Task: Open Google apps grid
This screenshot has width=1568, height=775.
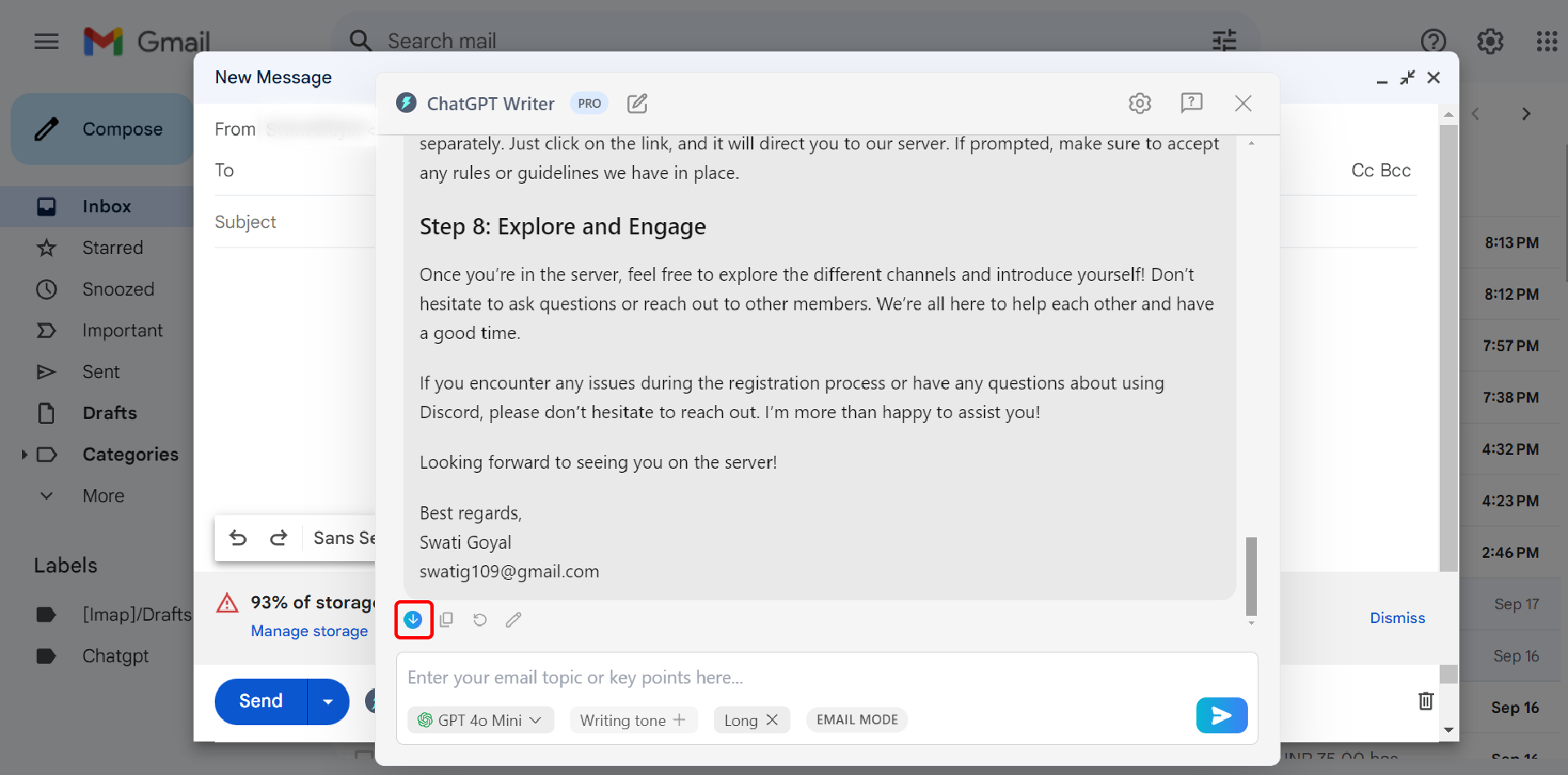Action: click(1547, 41)
